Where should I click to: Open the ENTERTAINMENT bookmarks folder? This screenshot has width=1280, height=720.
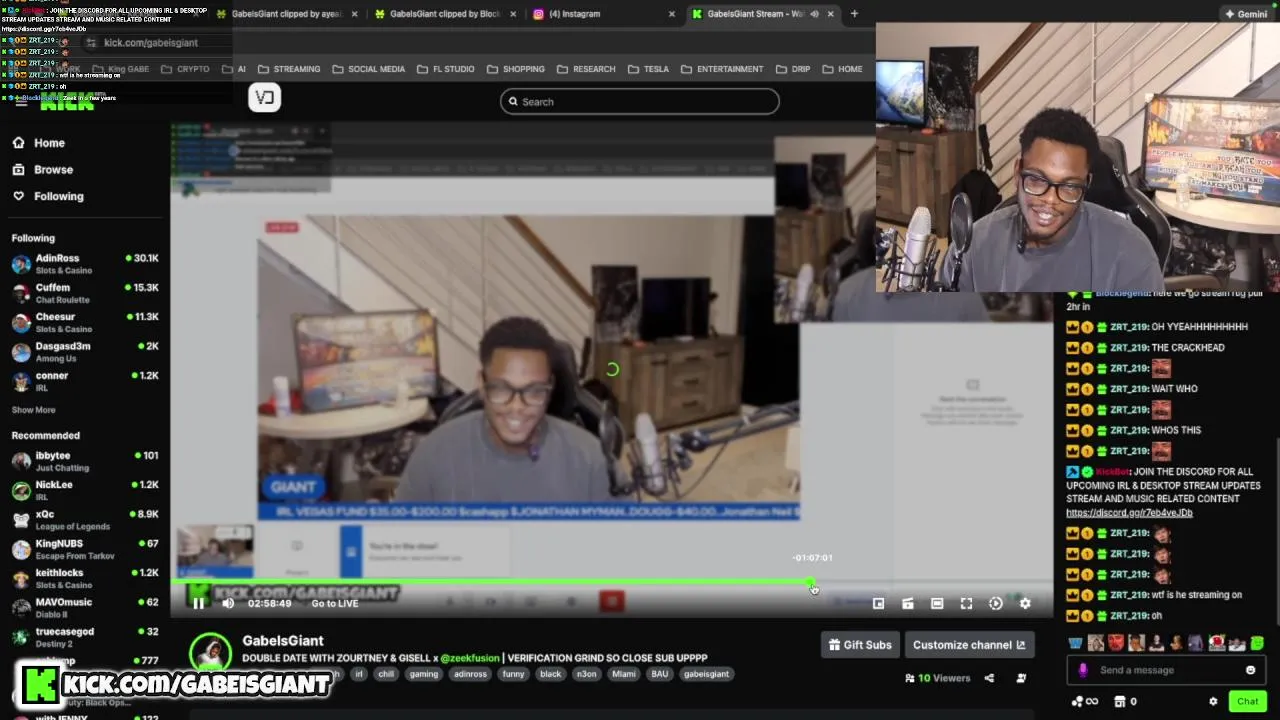722,69
